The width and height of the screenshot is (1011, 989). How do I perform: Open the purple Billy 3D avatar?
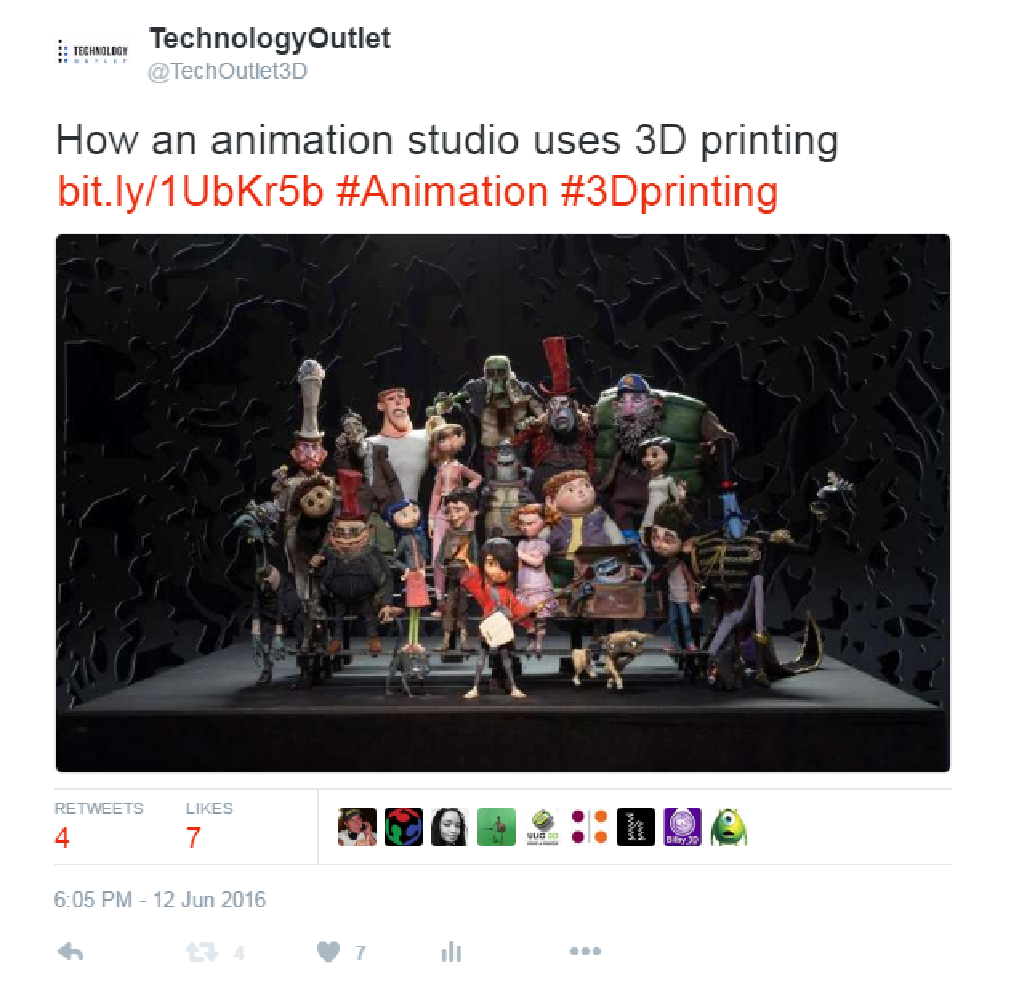point(682,827)
